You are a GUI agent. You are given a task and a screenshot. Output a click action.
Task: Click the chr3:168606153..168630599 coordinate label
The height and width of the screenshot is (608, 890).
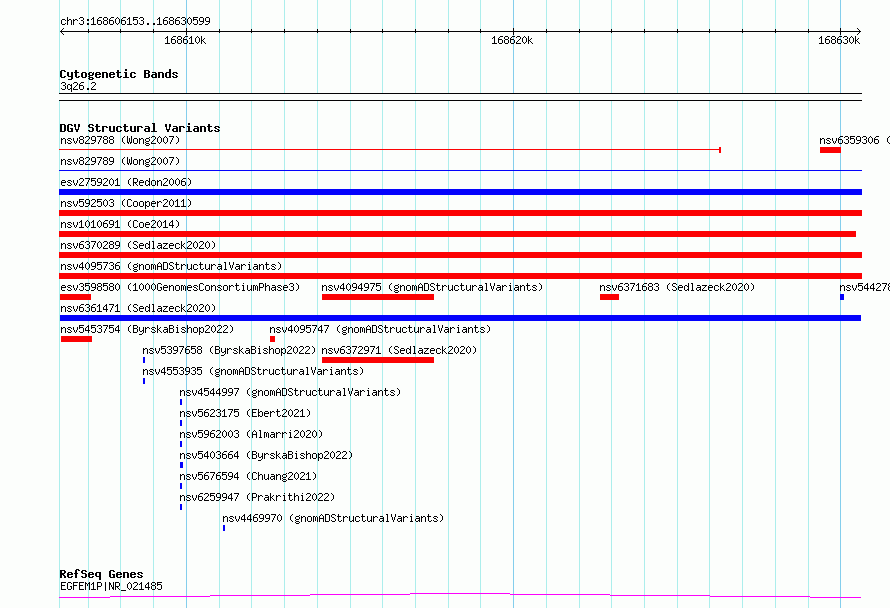click(135, 21)
